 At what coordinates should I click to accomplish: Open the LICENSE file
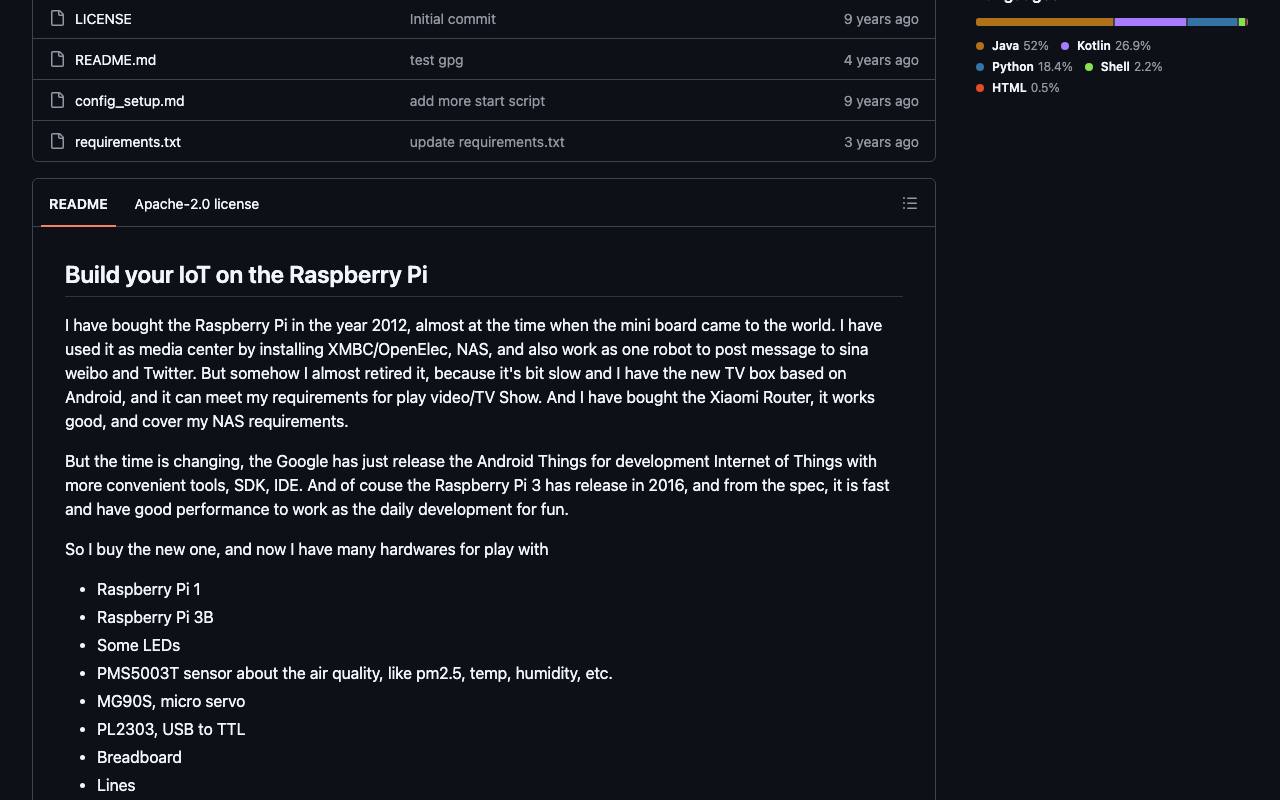103,19
